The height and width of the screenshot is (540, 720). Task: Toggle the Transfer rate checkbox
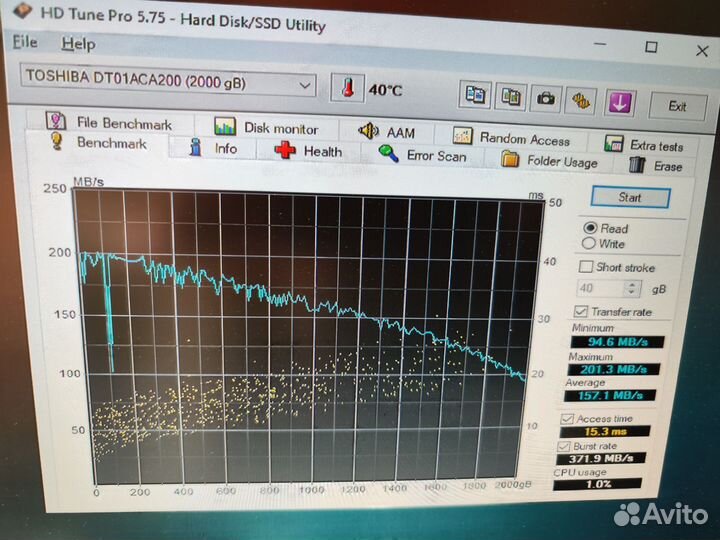581,311
